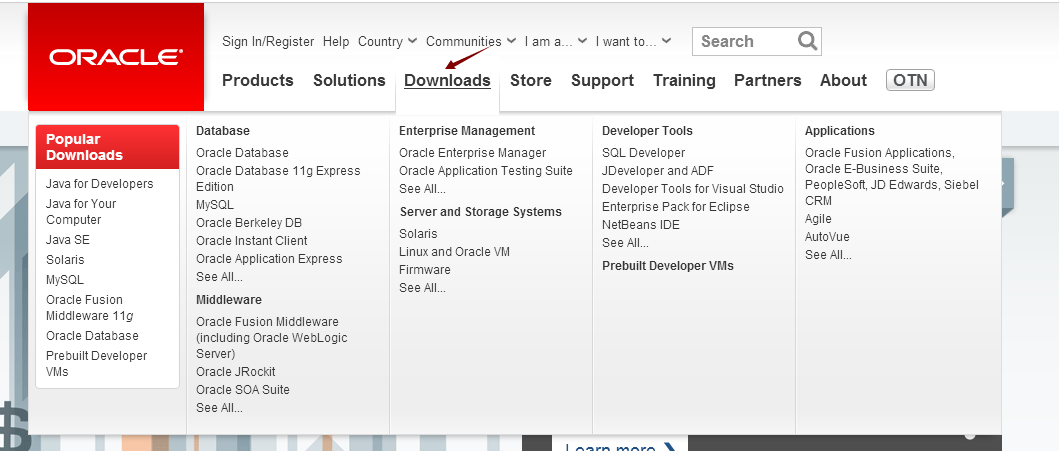The image size is (1059, 451).
Task: Expand the Country dropdown
Action: coord(387,42)
